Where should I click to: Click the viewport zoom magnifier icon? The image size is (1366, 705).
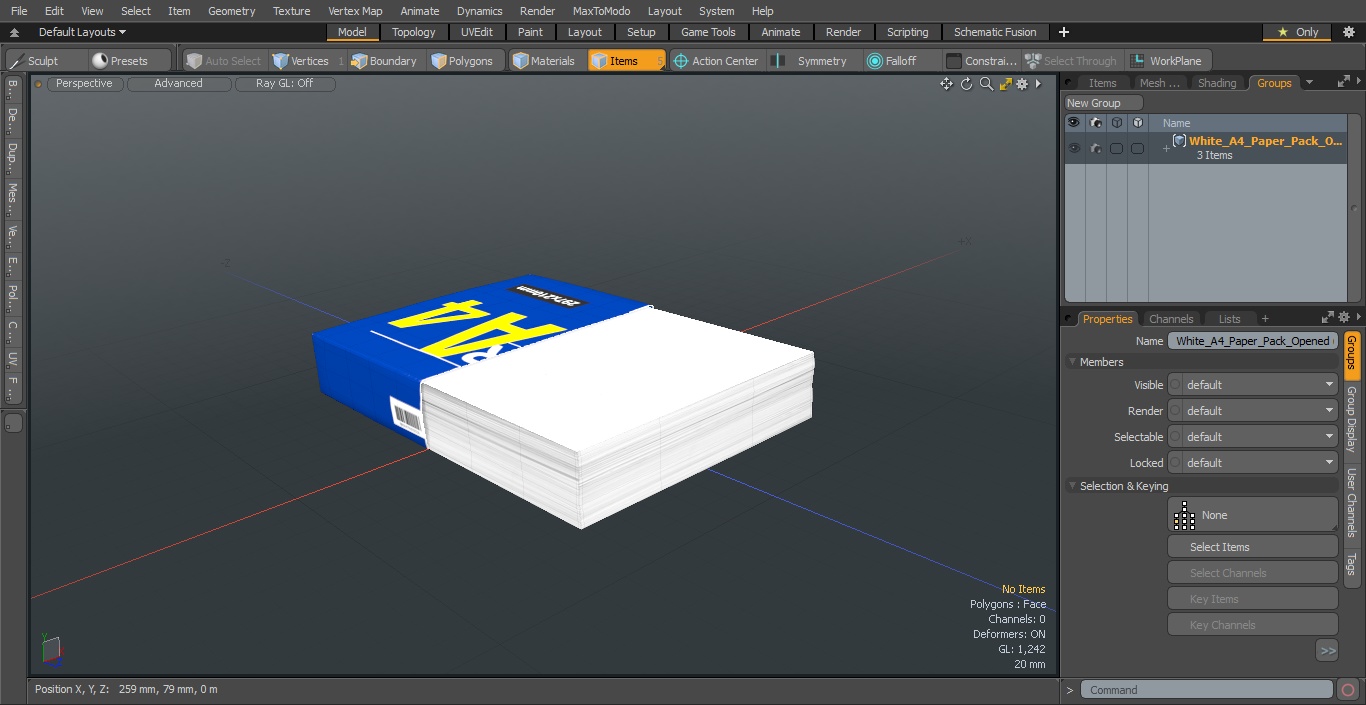tap(986, 84)
